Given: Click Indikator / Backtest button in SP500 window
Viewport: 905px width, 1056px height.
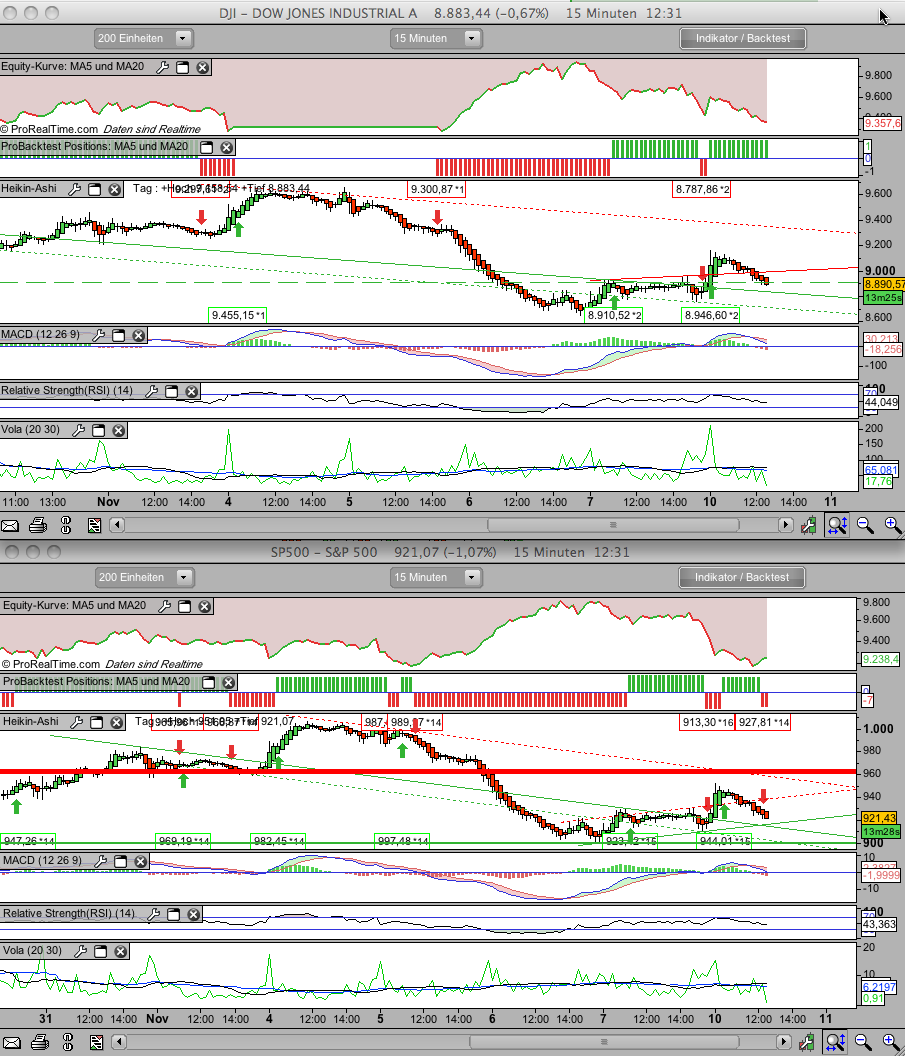Looking at the screenshot, I should click(x=742, y=577).
